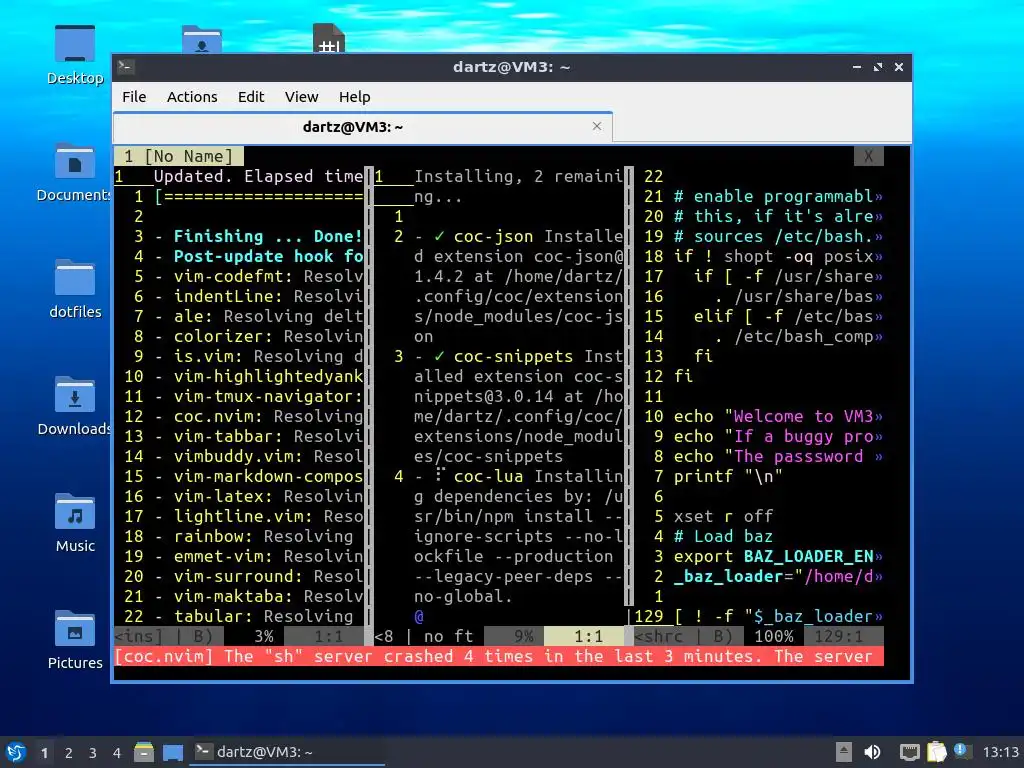Open the Pictures folder icon

point(74,629)
